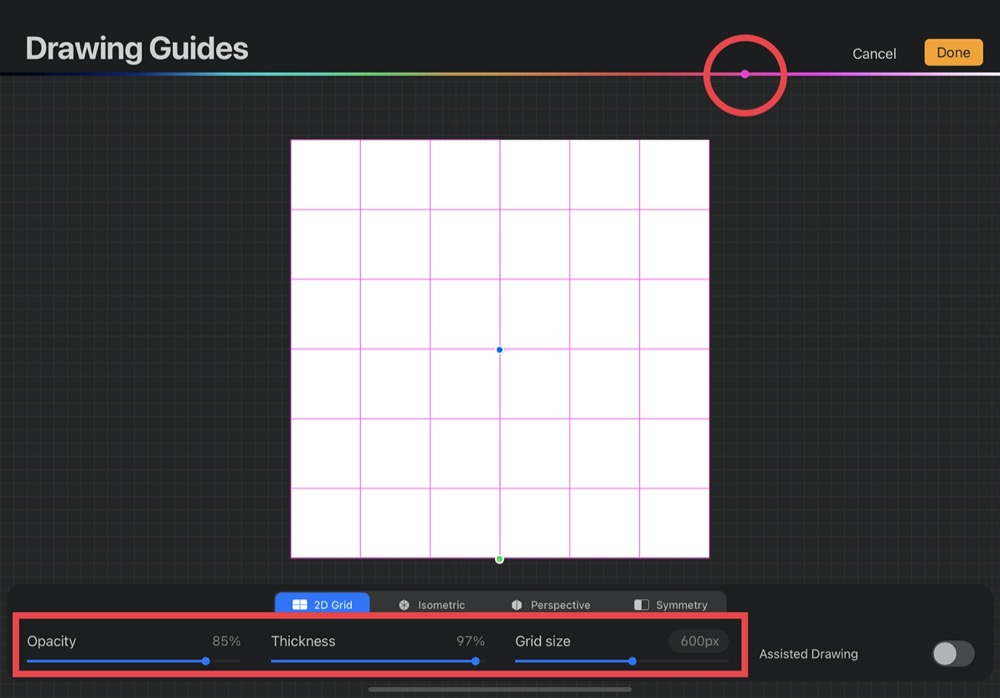Click the Grid size slider handle
The width and height of the screenshot is (1000, 698).
point(632,661)
